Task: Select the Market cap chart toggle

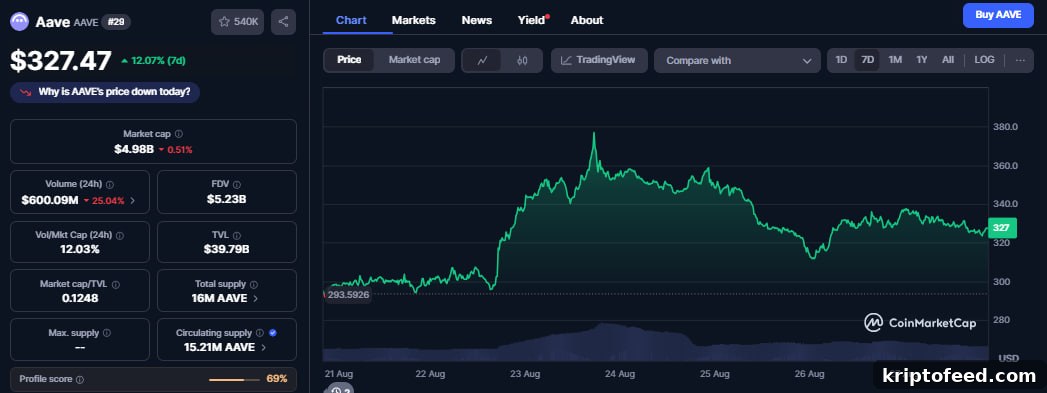Action: (x=414, y=60)
